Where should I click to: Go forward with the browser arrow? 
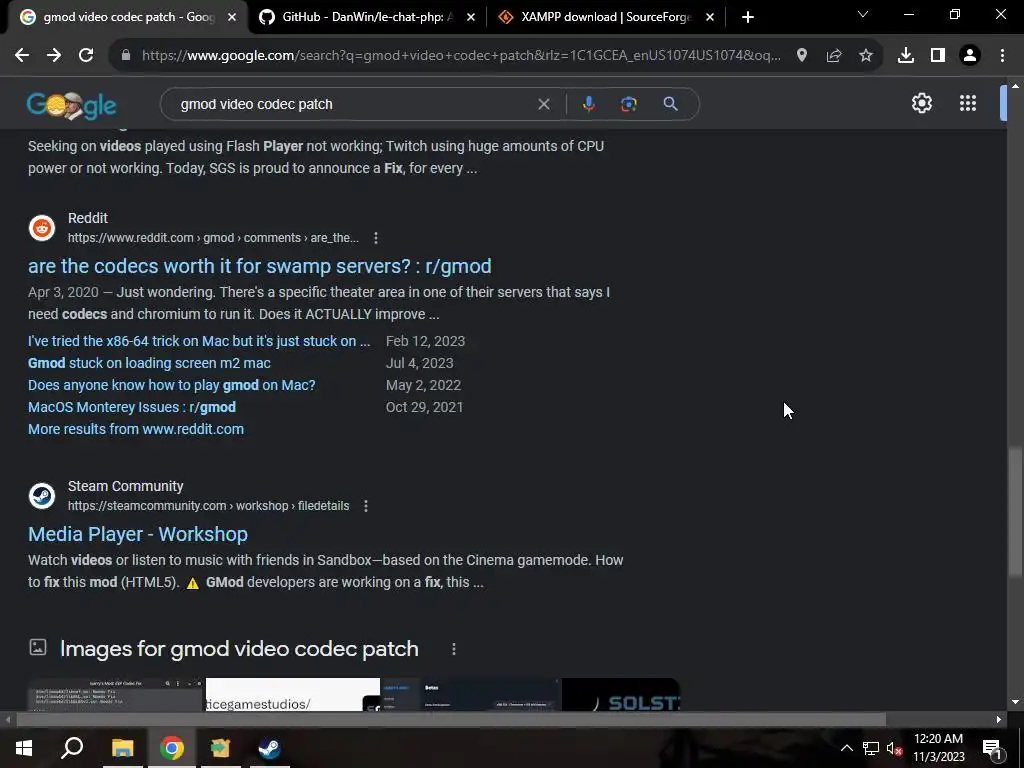coord(54,56)
